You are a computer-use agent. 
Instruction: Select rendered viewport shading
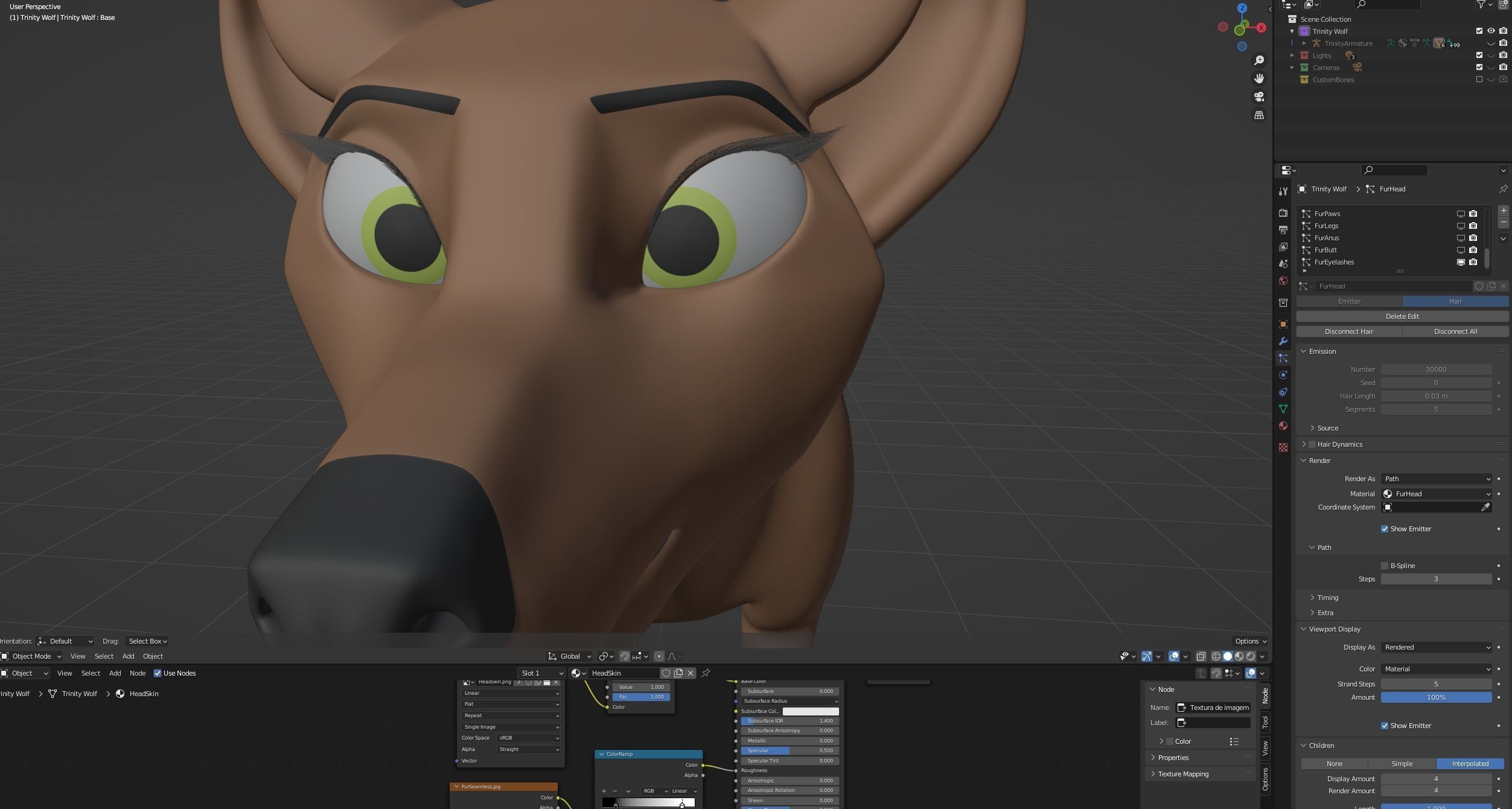pos(1251,656)
